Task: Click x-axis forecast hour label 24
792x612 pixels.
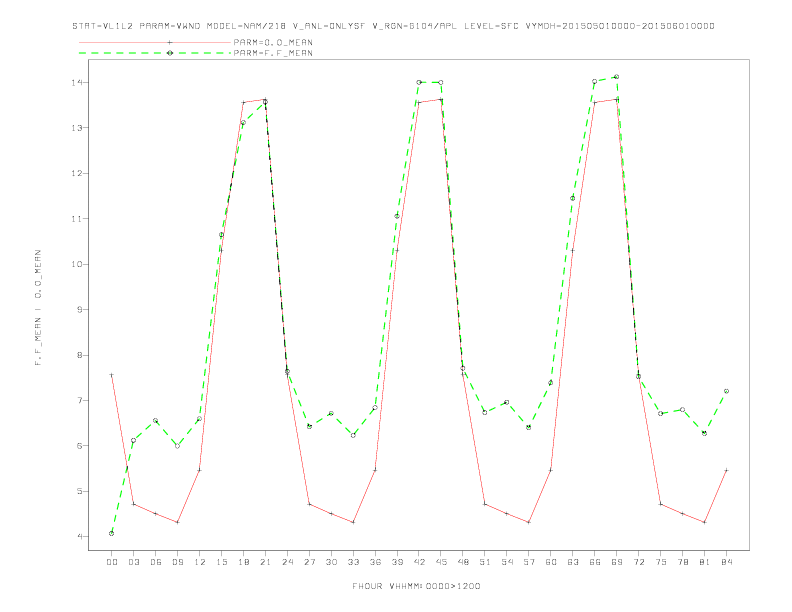Action: [287, 562]
